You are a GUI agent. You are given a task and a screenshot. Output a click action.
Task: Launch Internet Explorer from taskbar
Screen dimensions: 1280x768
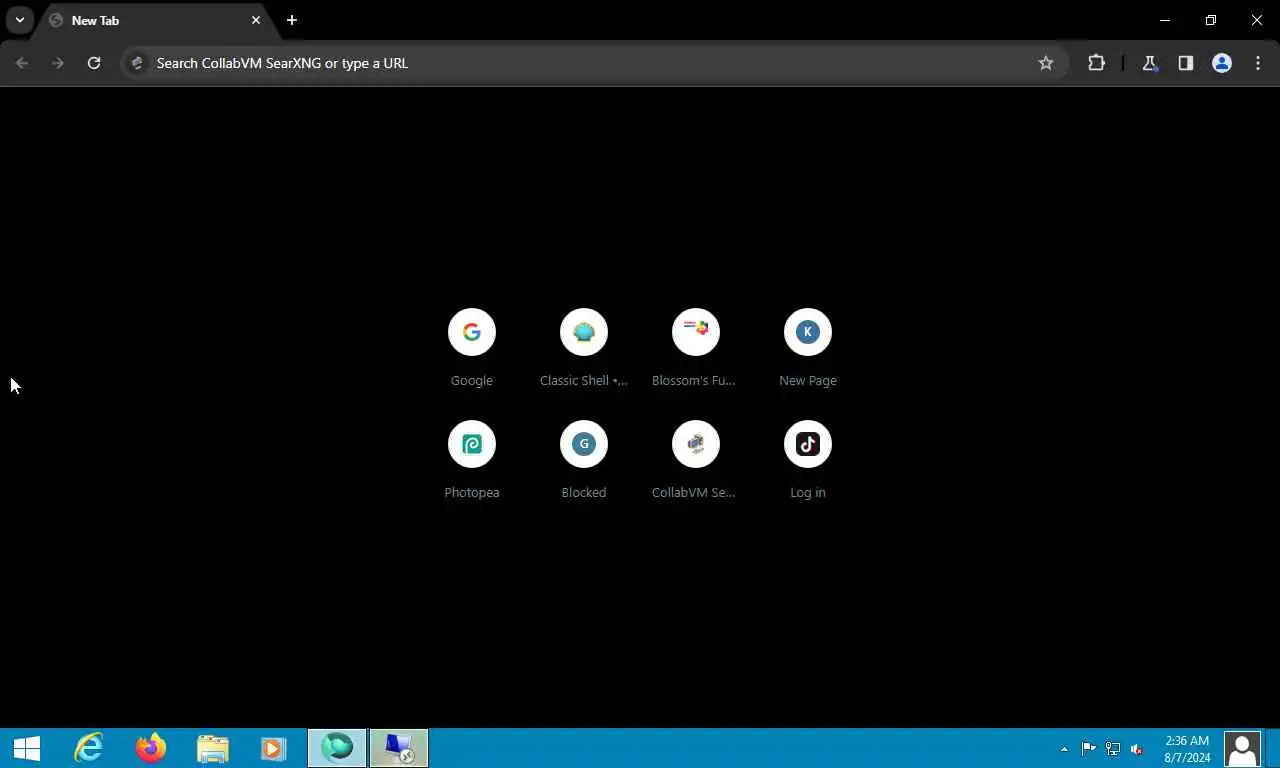click(x=90, y=748)
